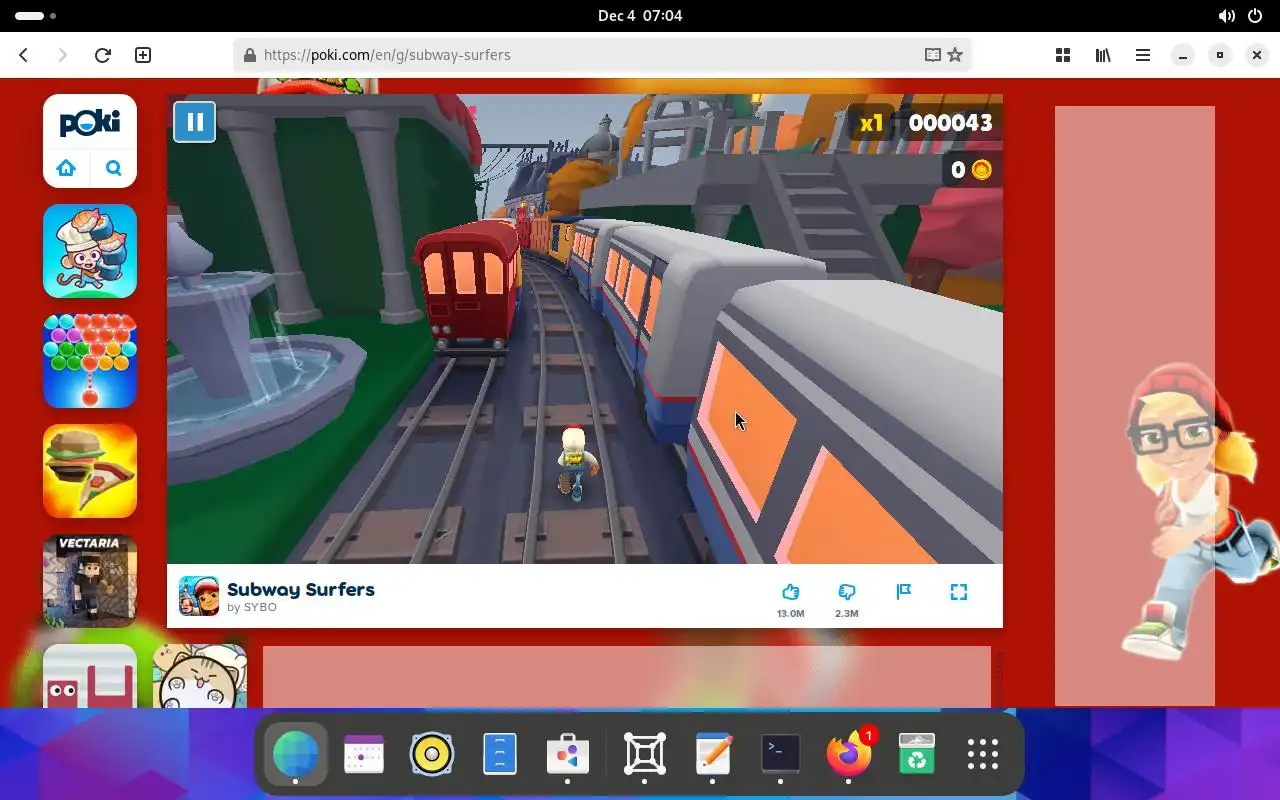Reload the current page
Screen dimensions: 1280x800
click(102, 55)
